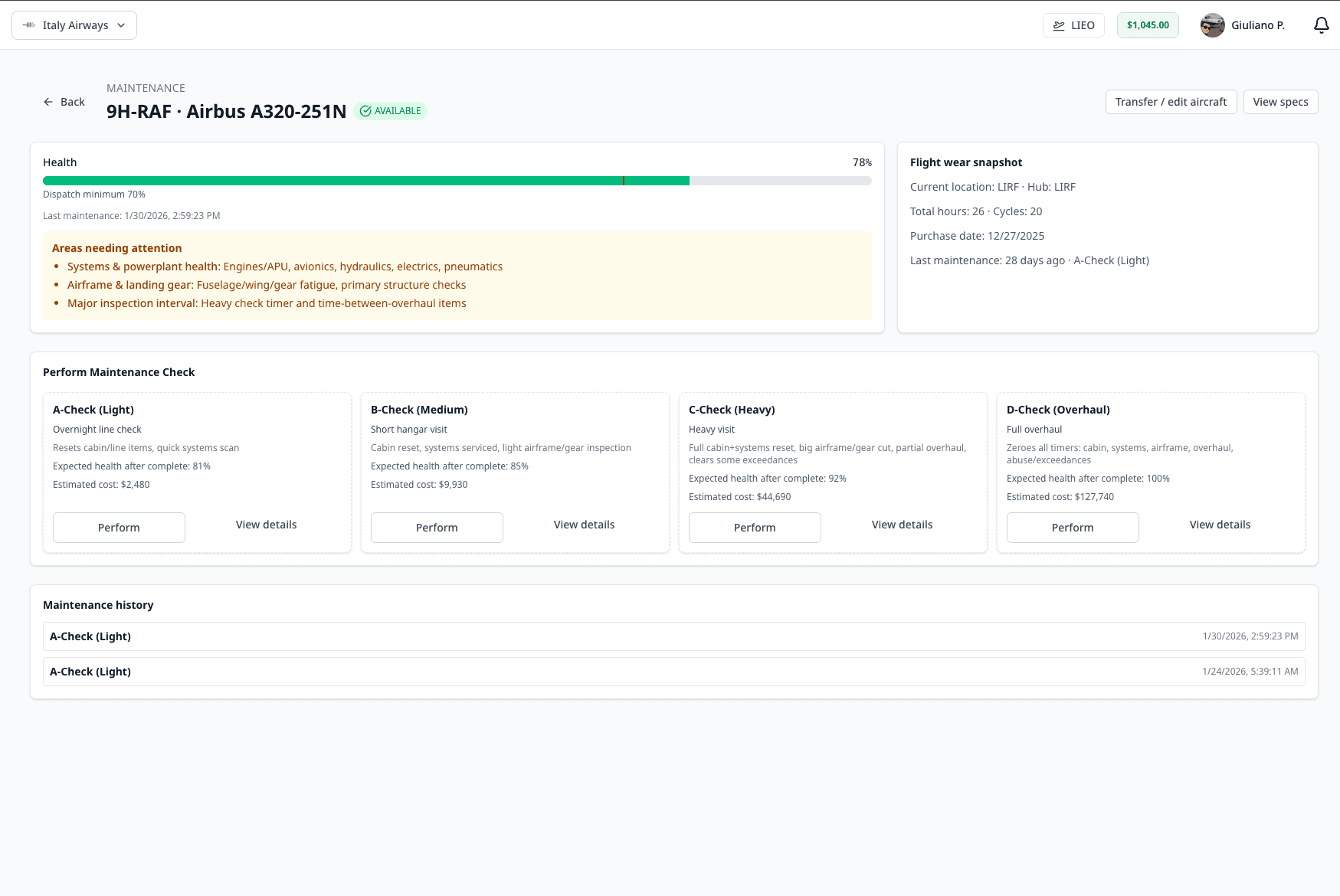
Task: View details for A-Check (Light)
Action: (266, 525)
